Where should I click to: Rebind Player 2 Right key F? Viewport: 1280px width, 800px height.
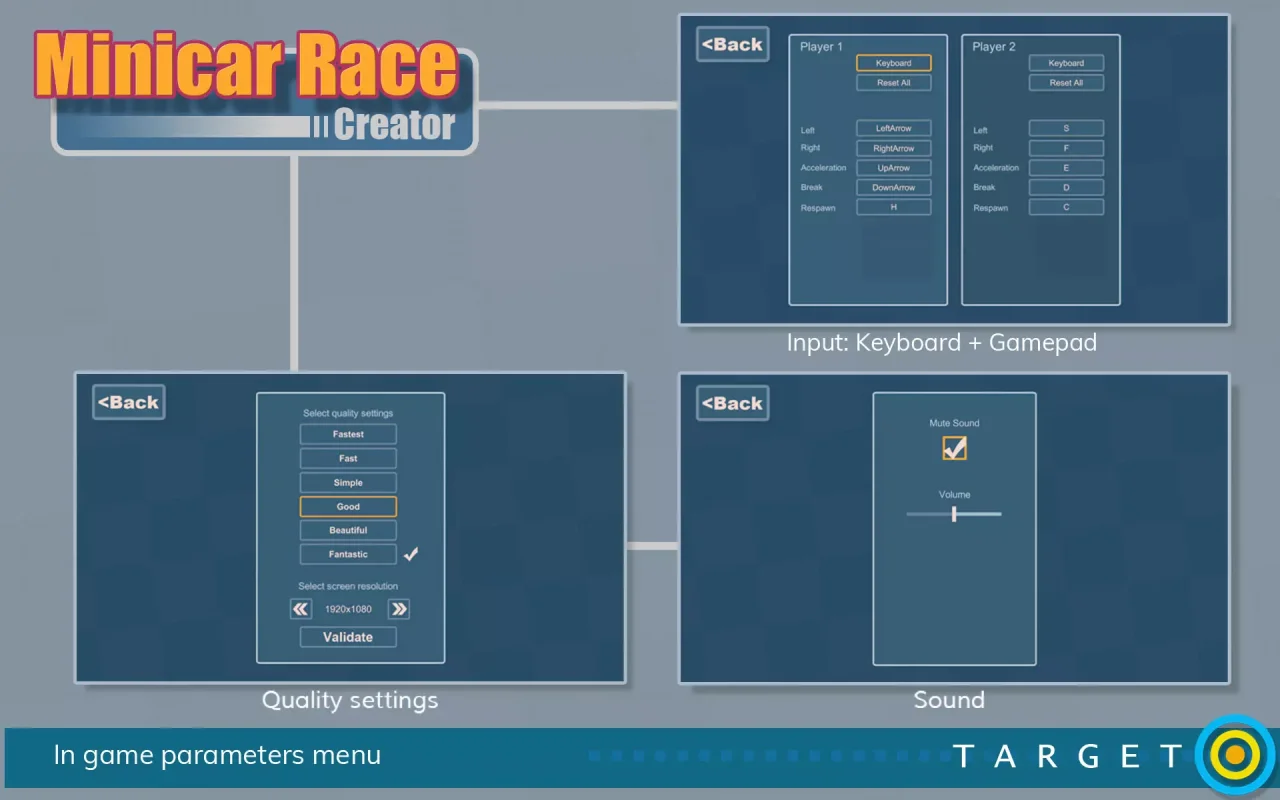(x=1066, y=148)
